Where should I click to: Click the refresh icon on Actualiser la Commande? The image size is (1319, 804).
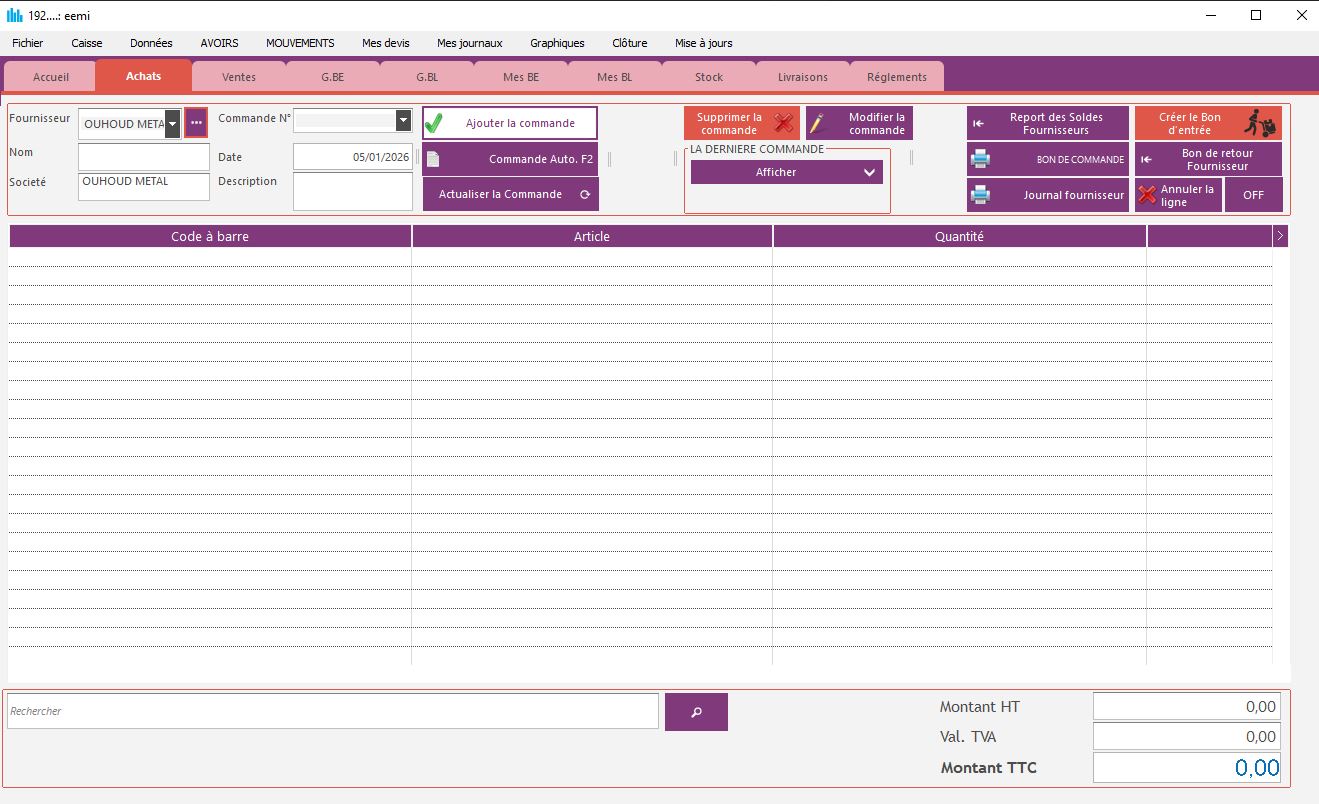click(x=585, y=195)
